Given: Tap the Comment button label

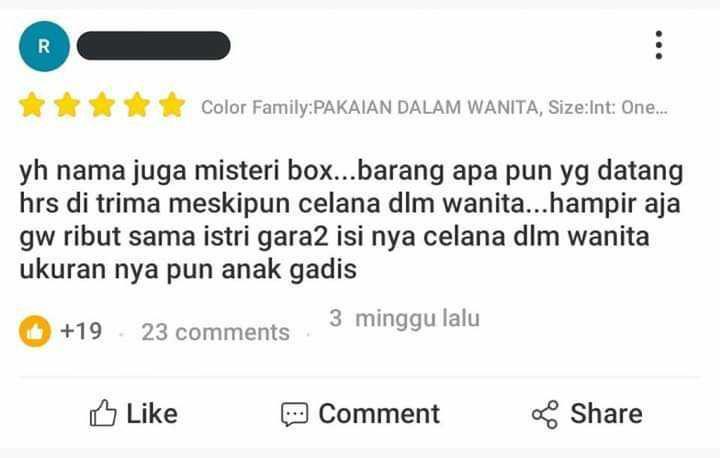Looking at the screenshot, I should pyautogui.click(x=379, y=413).
